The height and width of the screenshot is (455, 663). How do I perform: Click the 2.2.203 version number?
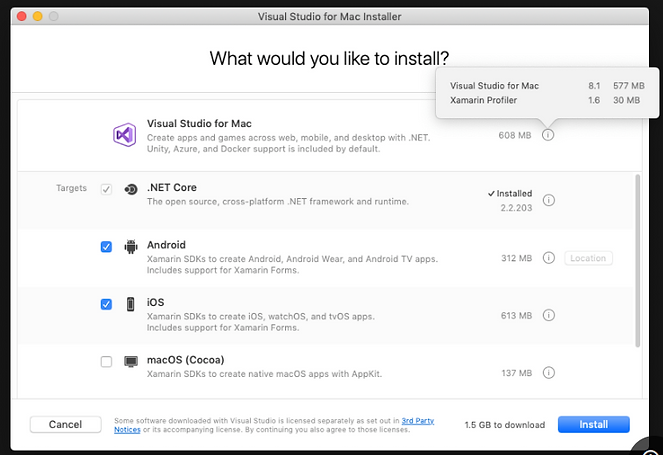[x=516, y=208]
